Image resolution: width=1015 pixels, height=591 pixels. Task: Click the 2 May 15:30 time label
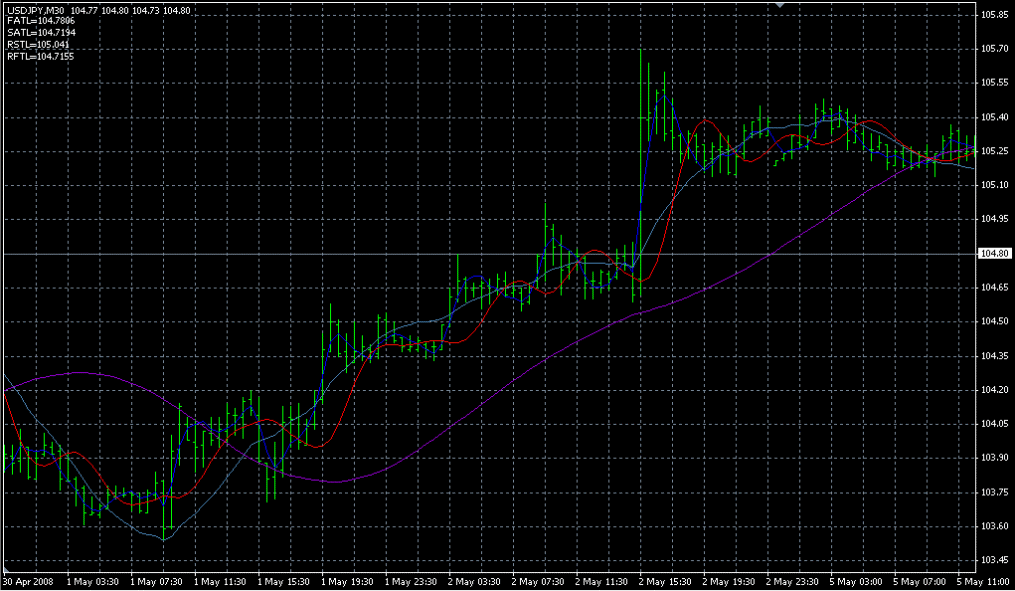669,581
